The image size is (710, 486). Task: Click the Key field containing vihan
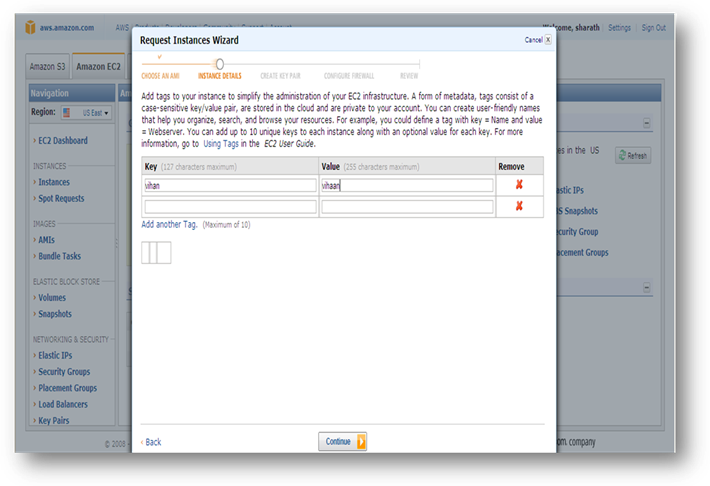click(x=230, y=185)
